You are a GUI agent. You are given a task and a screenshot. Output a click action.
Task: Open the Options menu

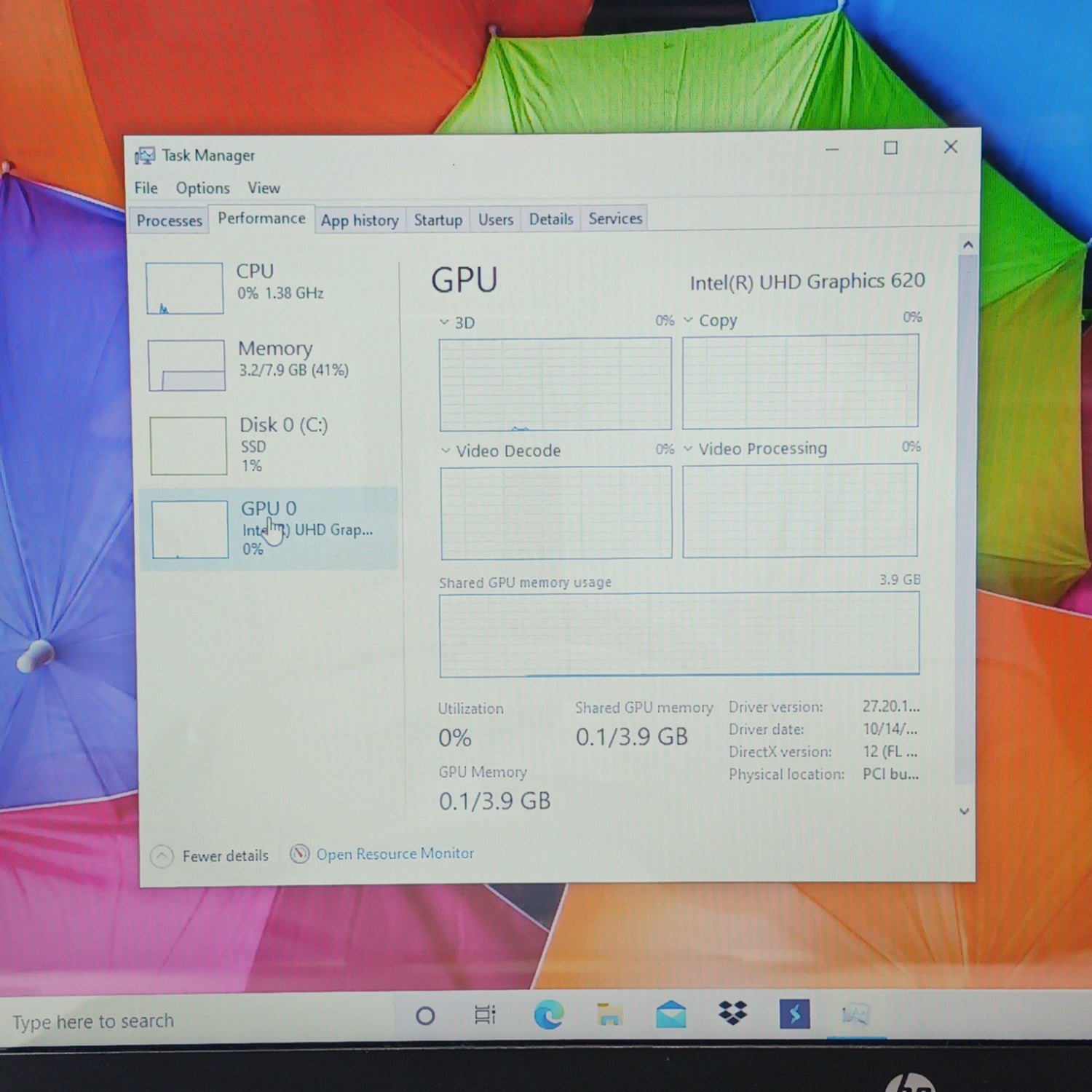click(202, 188)
